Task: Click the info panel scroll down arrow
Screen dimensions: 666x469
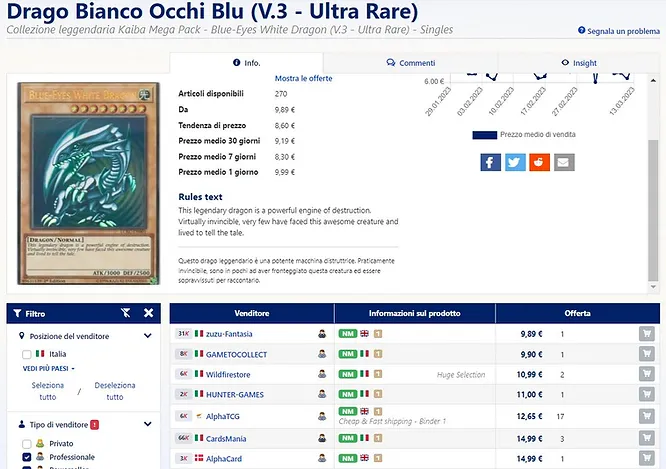Action: coord(653,287)
